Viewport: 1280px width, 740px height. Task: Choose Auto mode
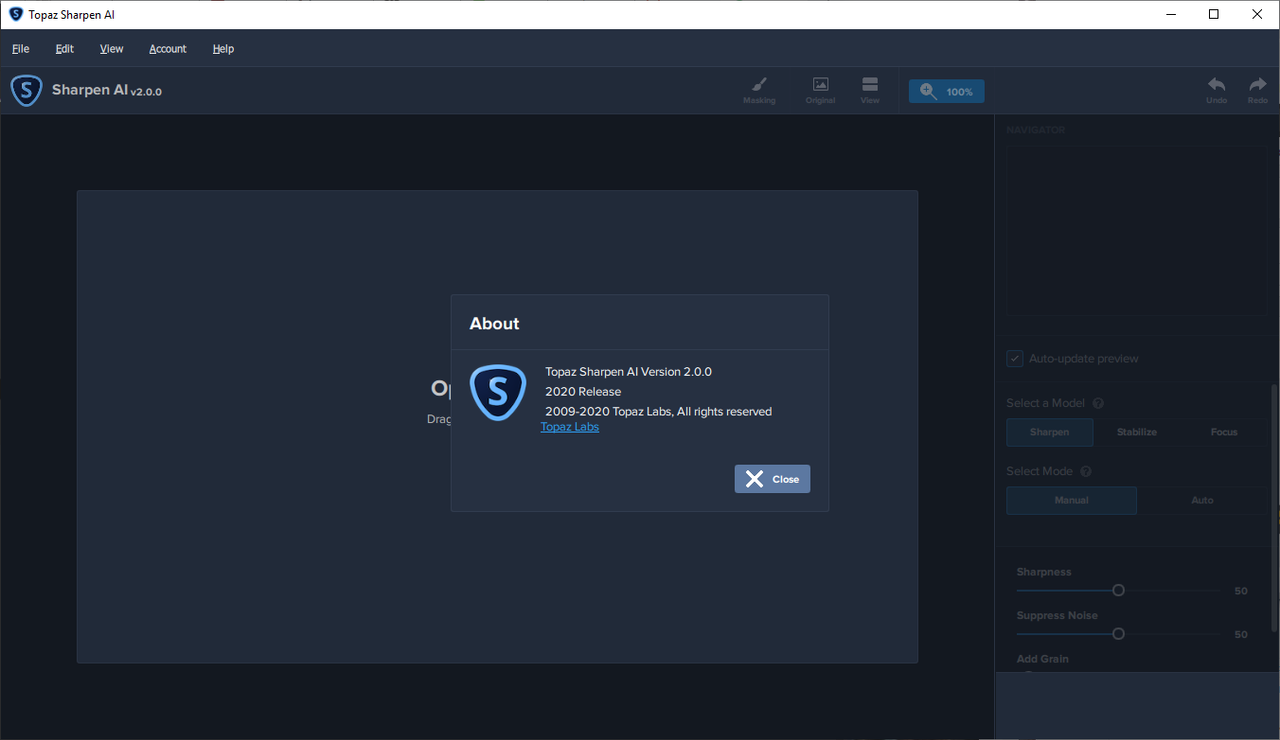1202,500
